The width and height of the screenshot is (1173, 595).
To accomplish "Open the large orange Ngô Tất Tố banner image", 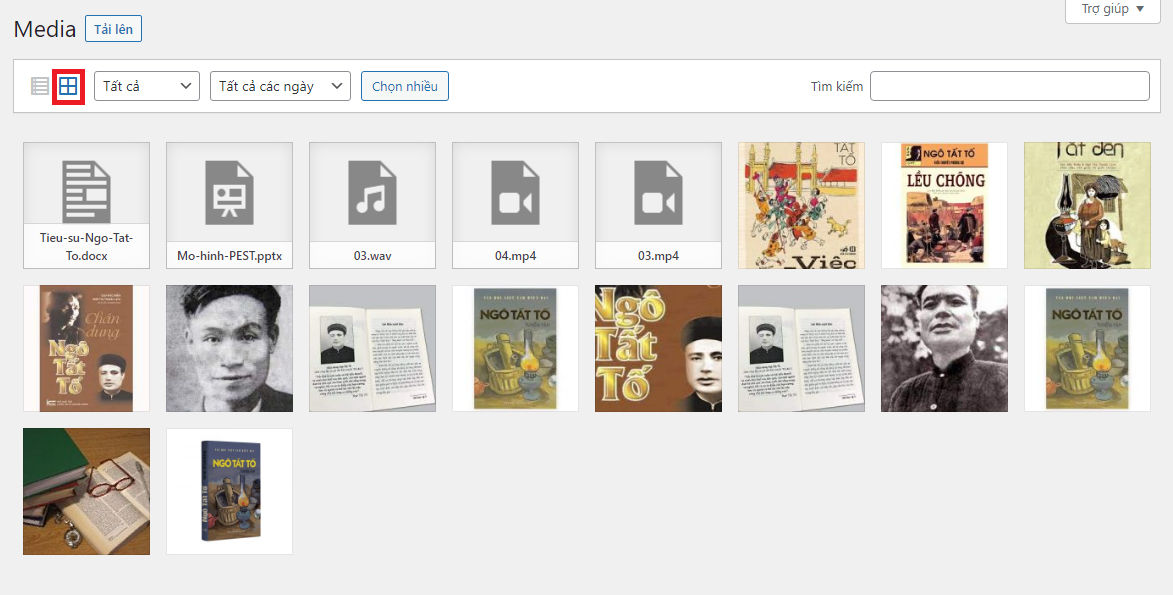I will [x=658, y=348].
